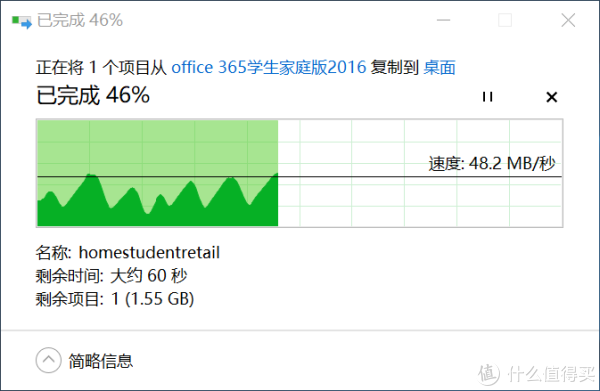Image resolution: width=600 pixels, height=391 pixels.
Task: Click the 简略信息 label
Action: pos(101,361)
